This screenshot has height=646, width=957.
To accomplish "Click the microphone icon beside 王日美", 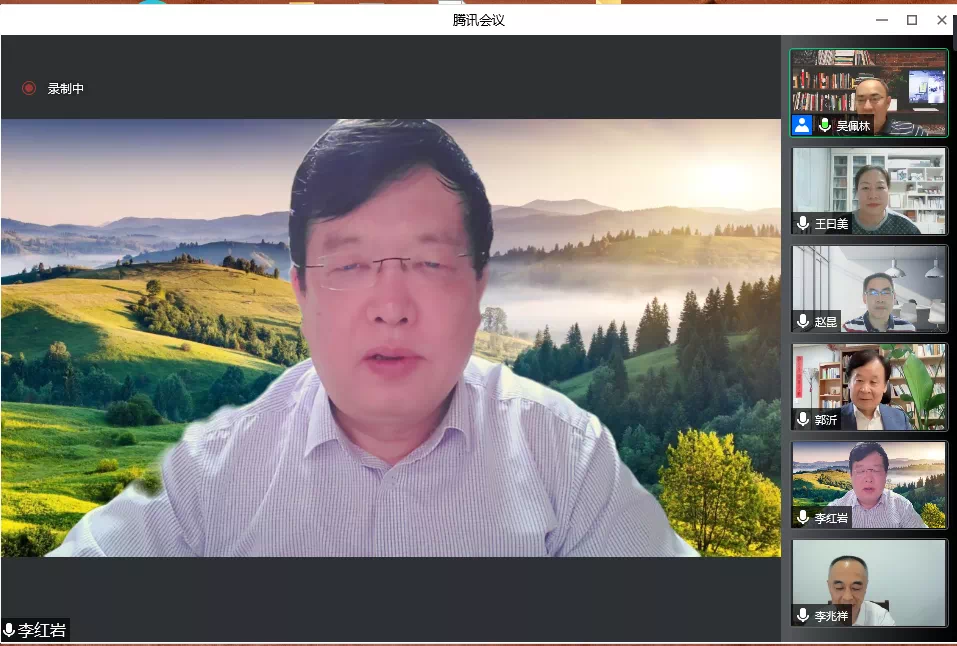I will pyautogui.click(x=803, y=223).
